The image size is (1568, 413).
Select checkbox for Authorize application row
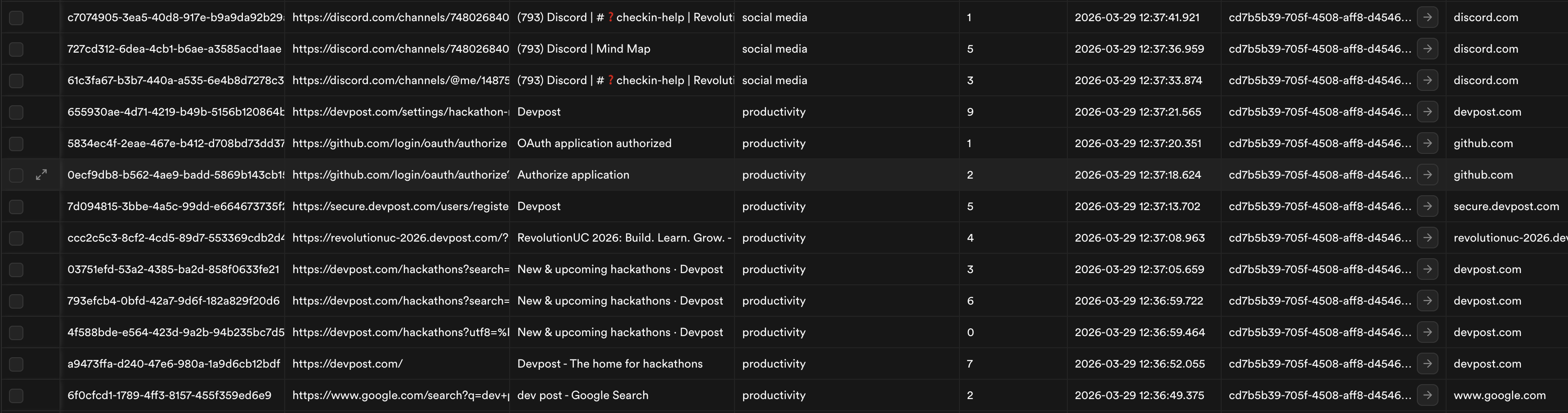pyautogui.click(x=17, y=175)
